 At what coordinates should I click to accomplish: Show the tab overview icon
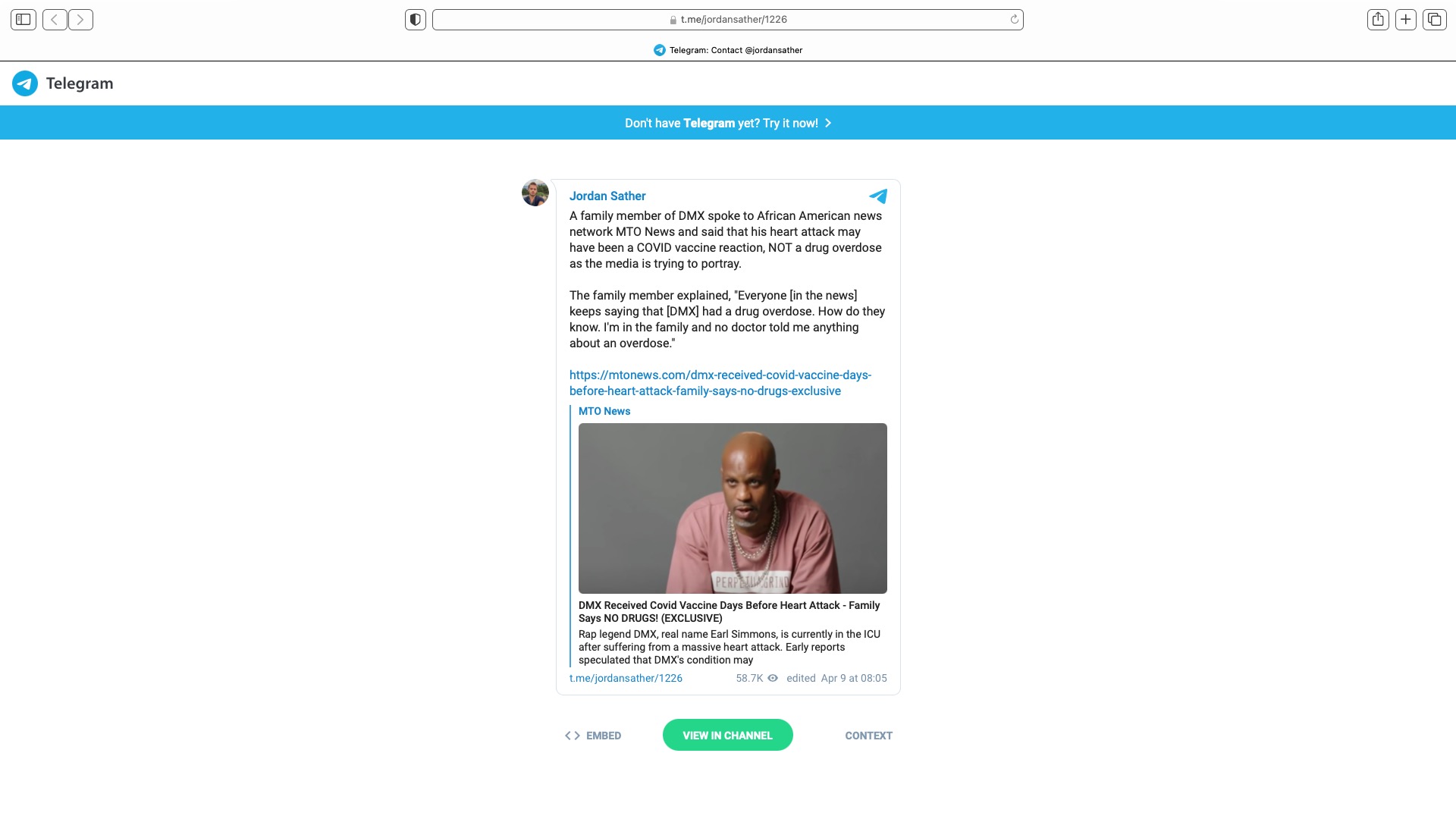click(x=1434, y=20)
